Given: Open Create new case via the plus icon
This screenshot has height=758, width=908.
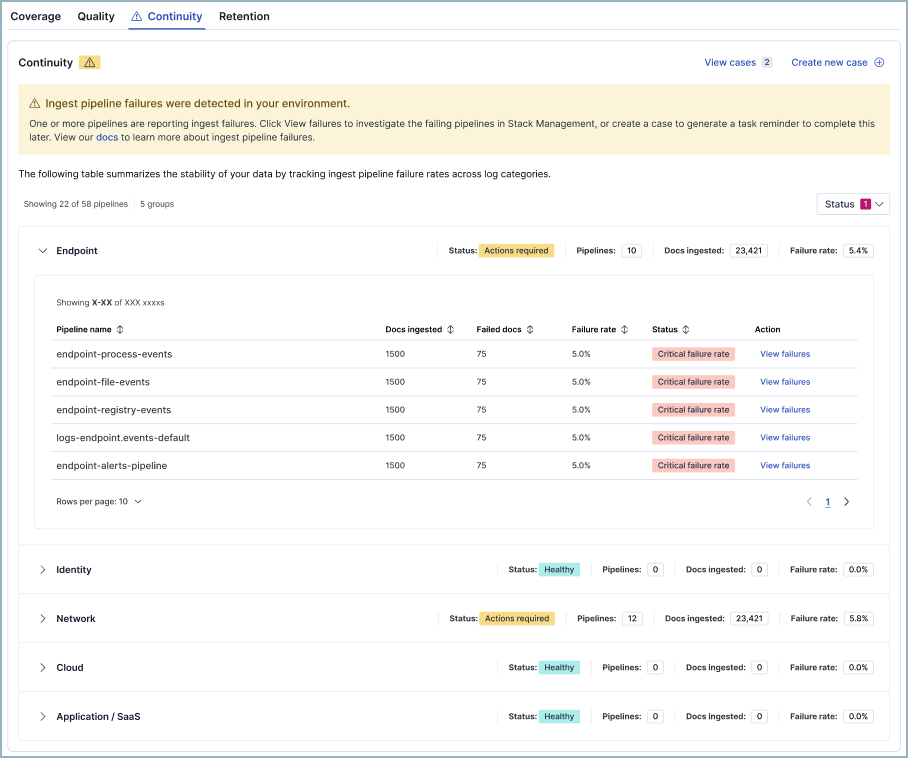Looking at the screenshot, I should 879,62.
